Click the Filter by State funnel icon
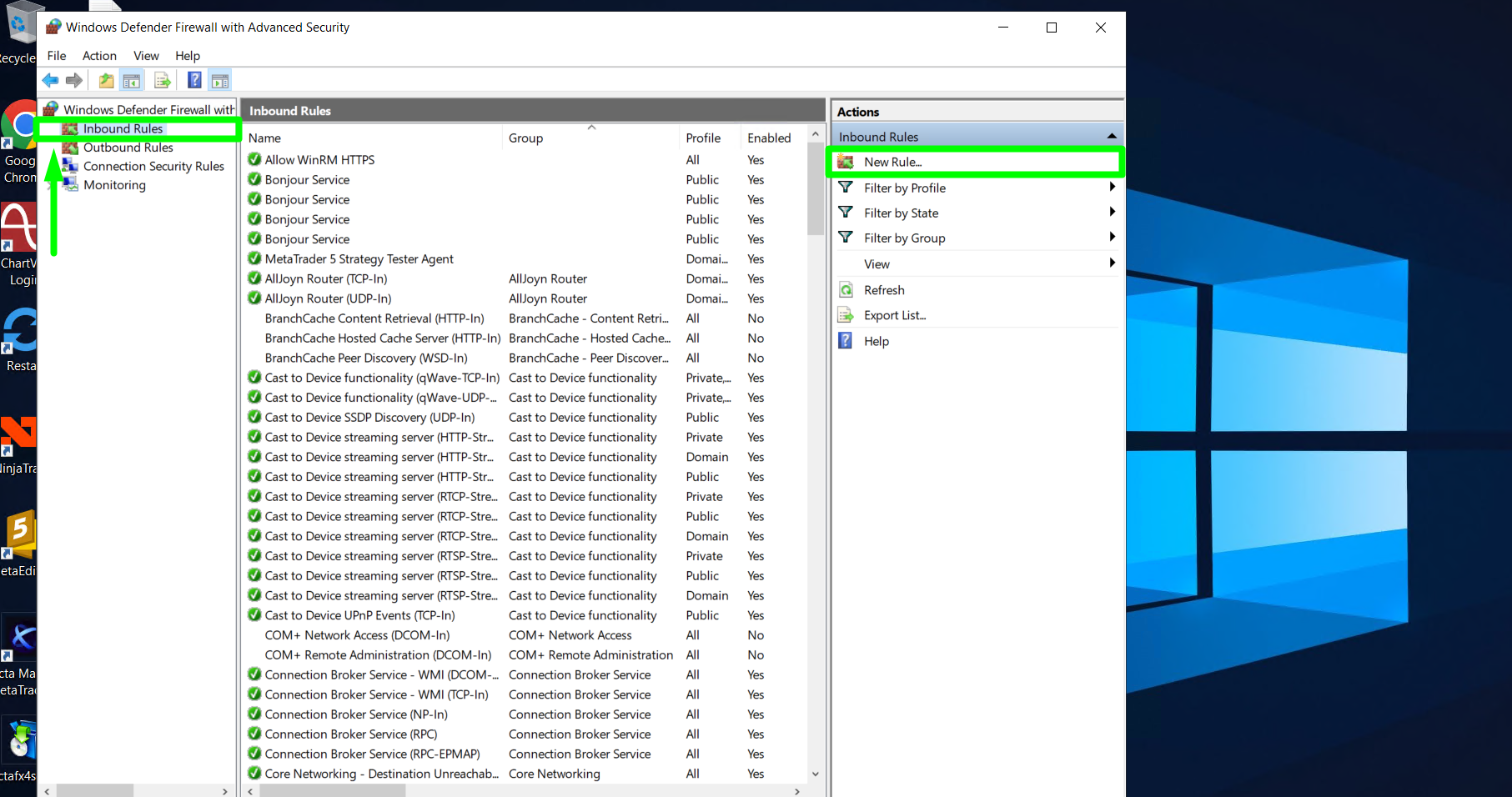 click(846, 213)
